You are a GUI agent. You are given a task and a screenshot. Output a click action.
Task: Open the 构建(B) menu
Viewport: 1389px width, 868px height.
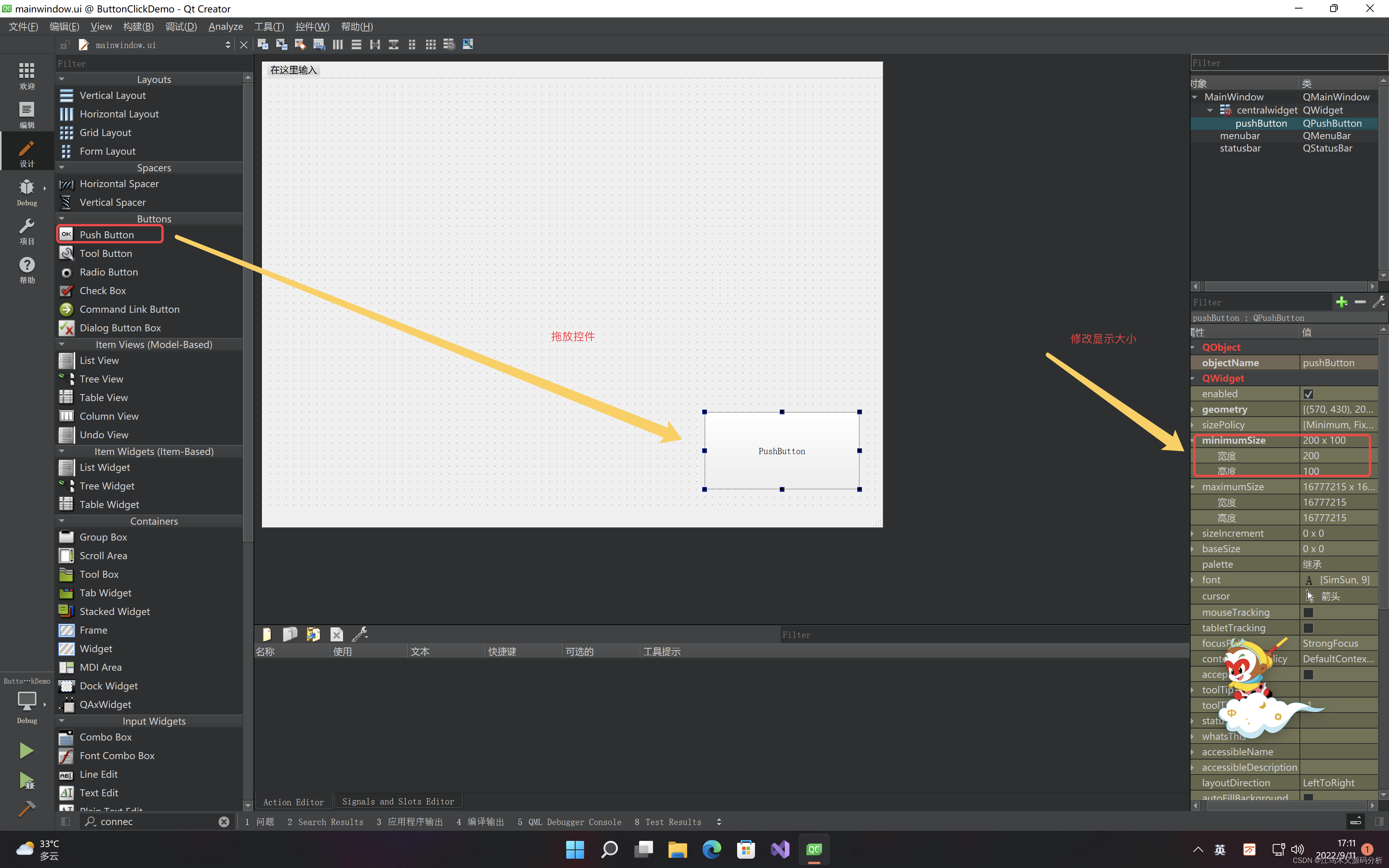138,26
